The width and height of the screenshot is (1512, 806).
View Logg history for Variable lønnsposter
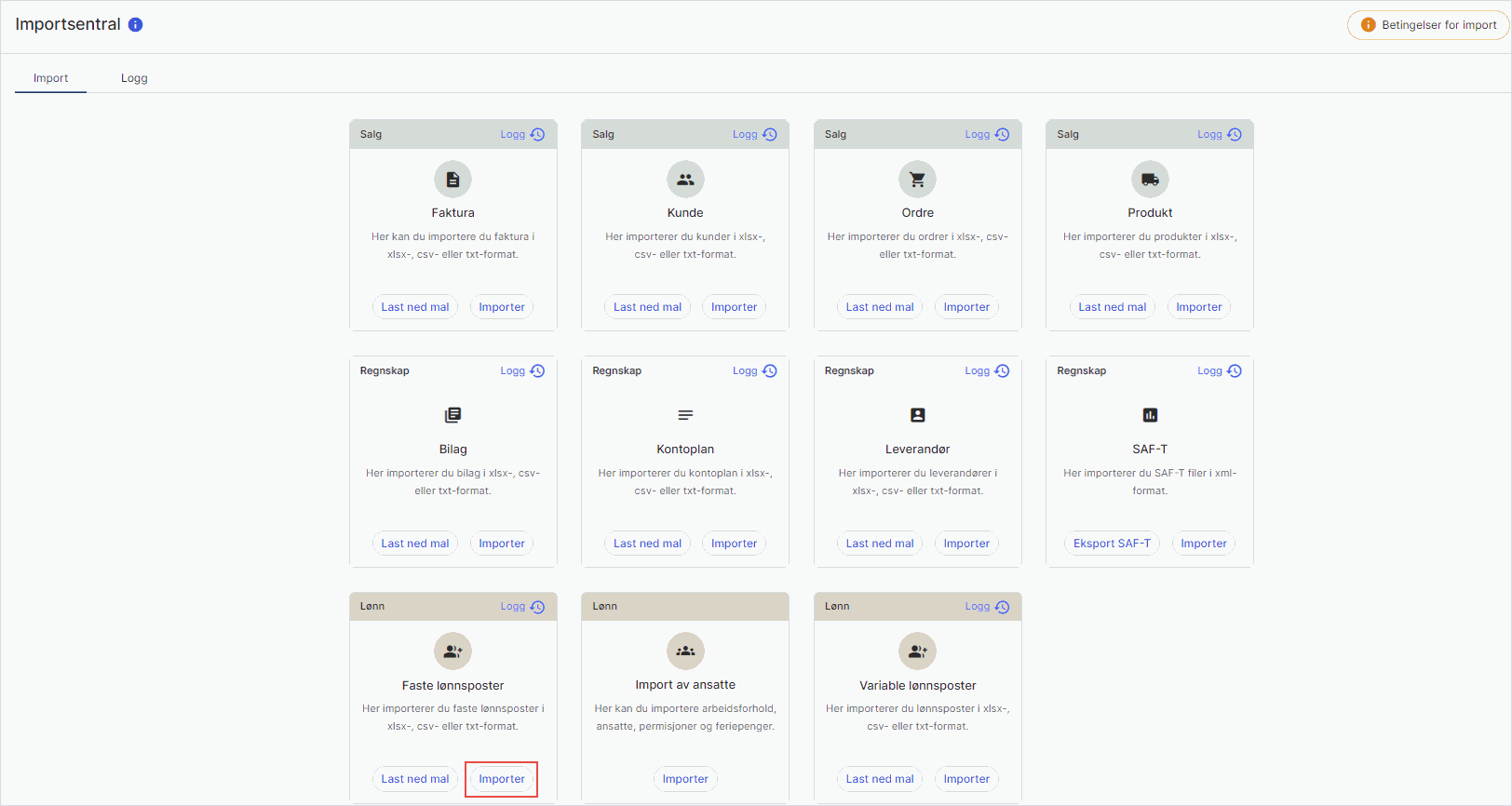(x=986, y=607)
